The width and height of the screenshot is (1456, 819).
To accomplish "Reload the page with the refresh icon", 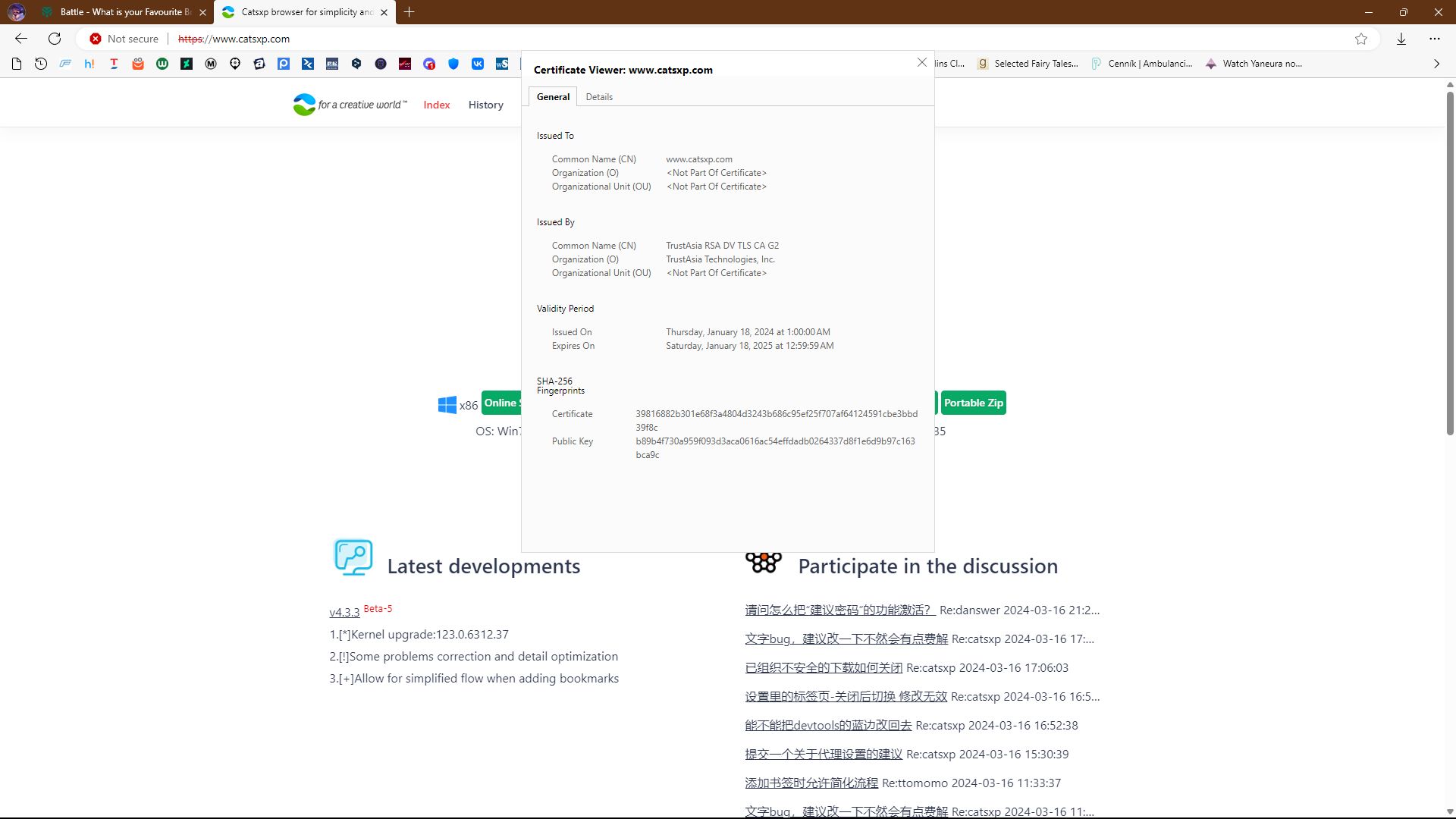I will [55, 39].
